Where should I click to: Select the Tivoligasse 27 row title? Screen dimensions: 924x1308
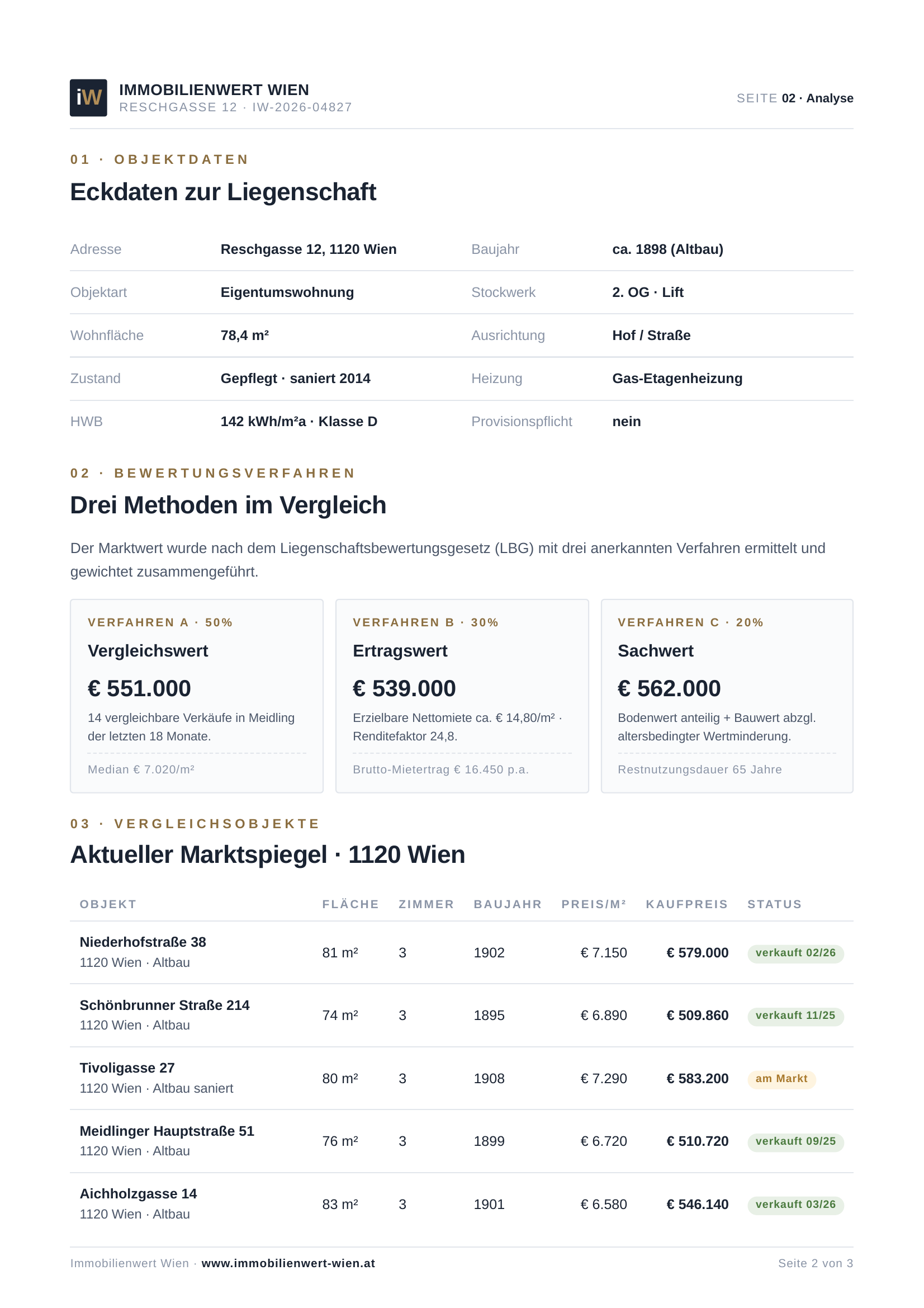127,1068
